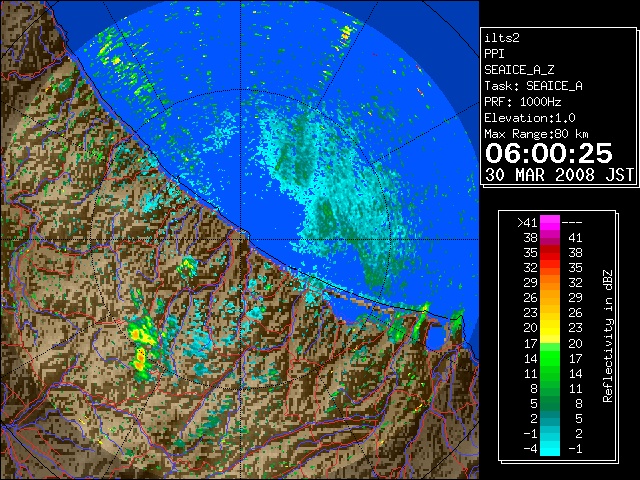Image resolution: width=640 pixels, height=480 pixels.
Task: Click the 'Reflectivity in dBZ' legend title
Action: click(608, 336)
